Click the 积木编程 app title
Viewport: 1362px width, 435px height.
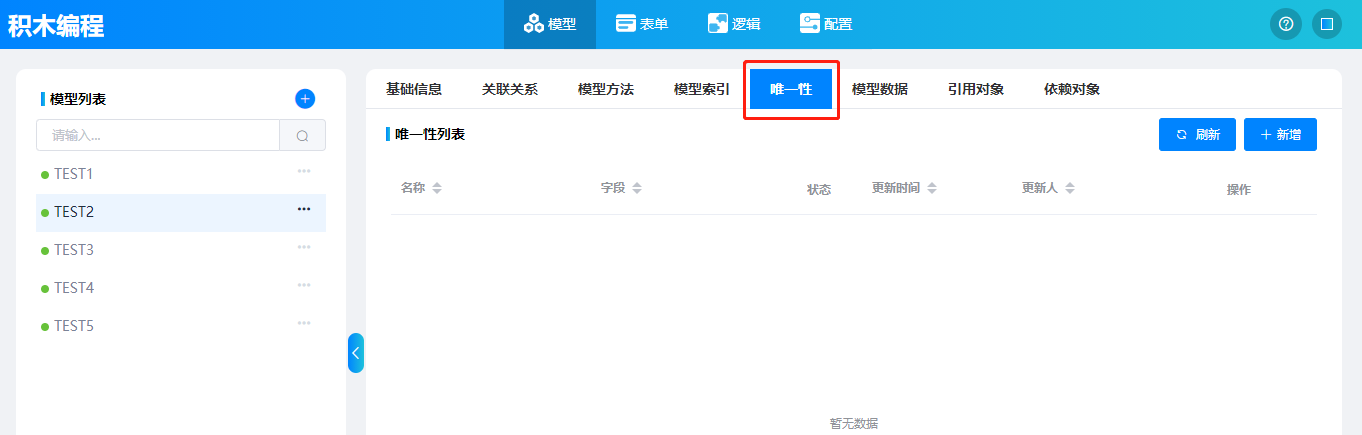coord(56,25)
